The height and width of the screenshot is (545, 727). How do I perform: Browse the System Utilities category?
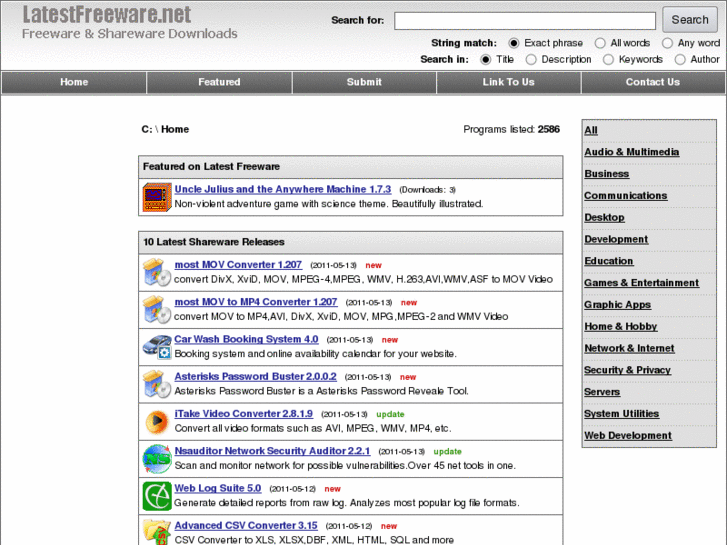pos(621,414)
